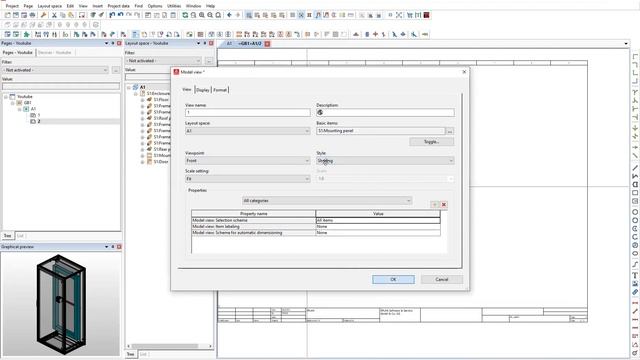This screenshot has height=360, width=640.
Task: Click the red delete property X icon
Action: (x=444, y=204)
